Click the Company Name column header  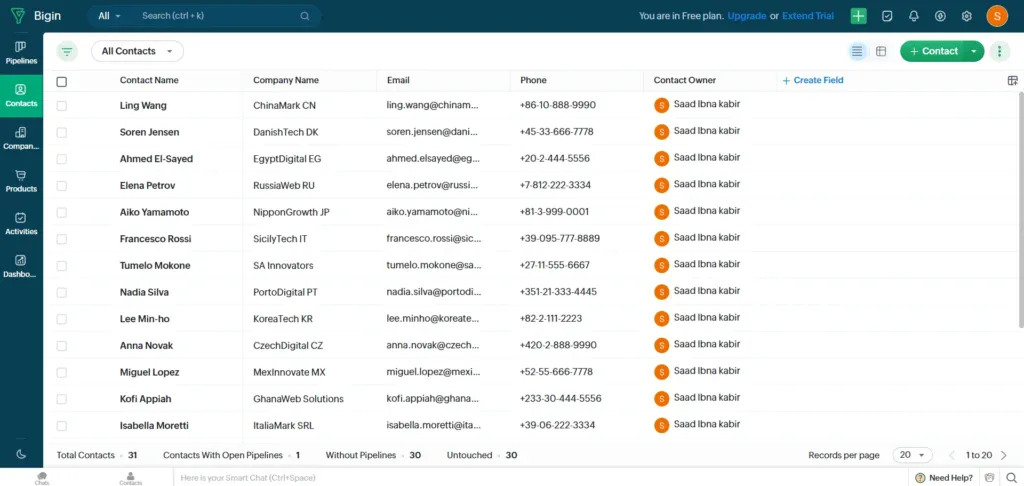pos(286,80)
